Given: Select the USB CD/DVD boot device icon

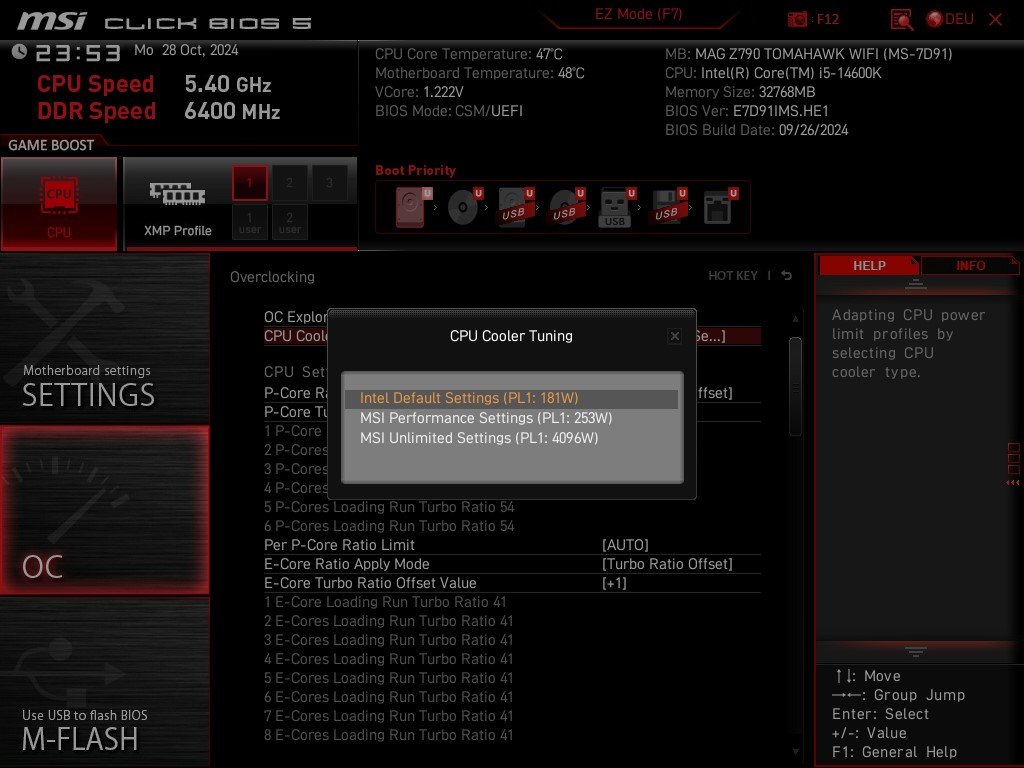Looking at the screenshot, I should [566, 207].
